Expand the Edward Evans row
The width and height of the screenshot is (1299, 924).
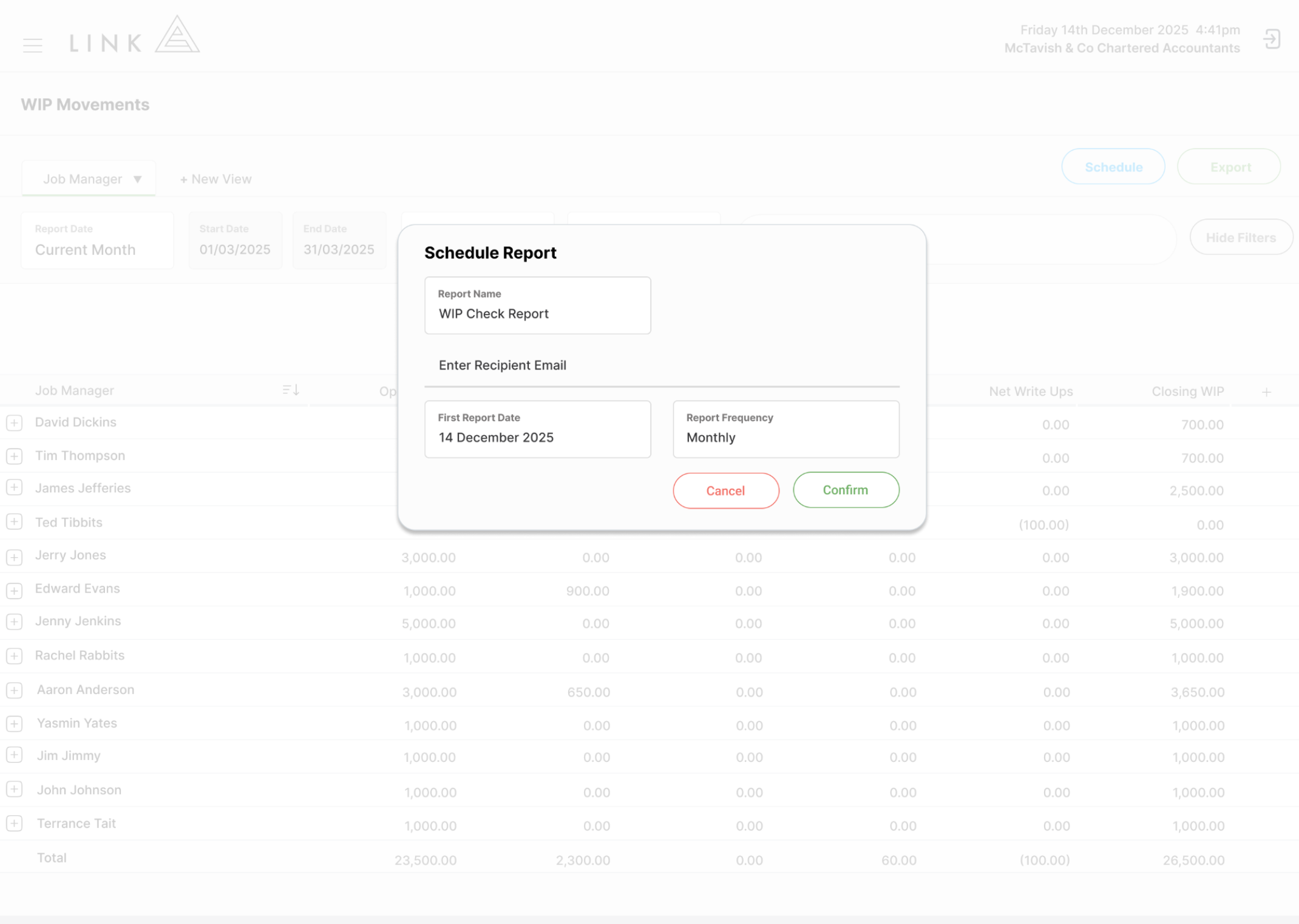[x=15, y=590]
